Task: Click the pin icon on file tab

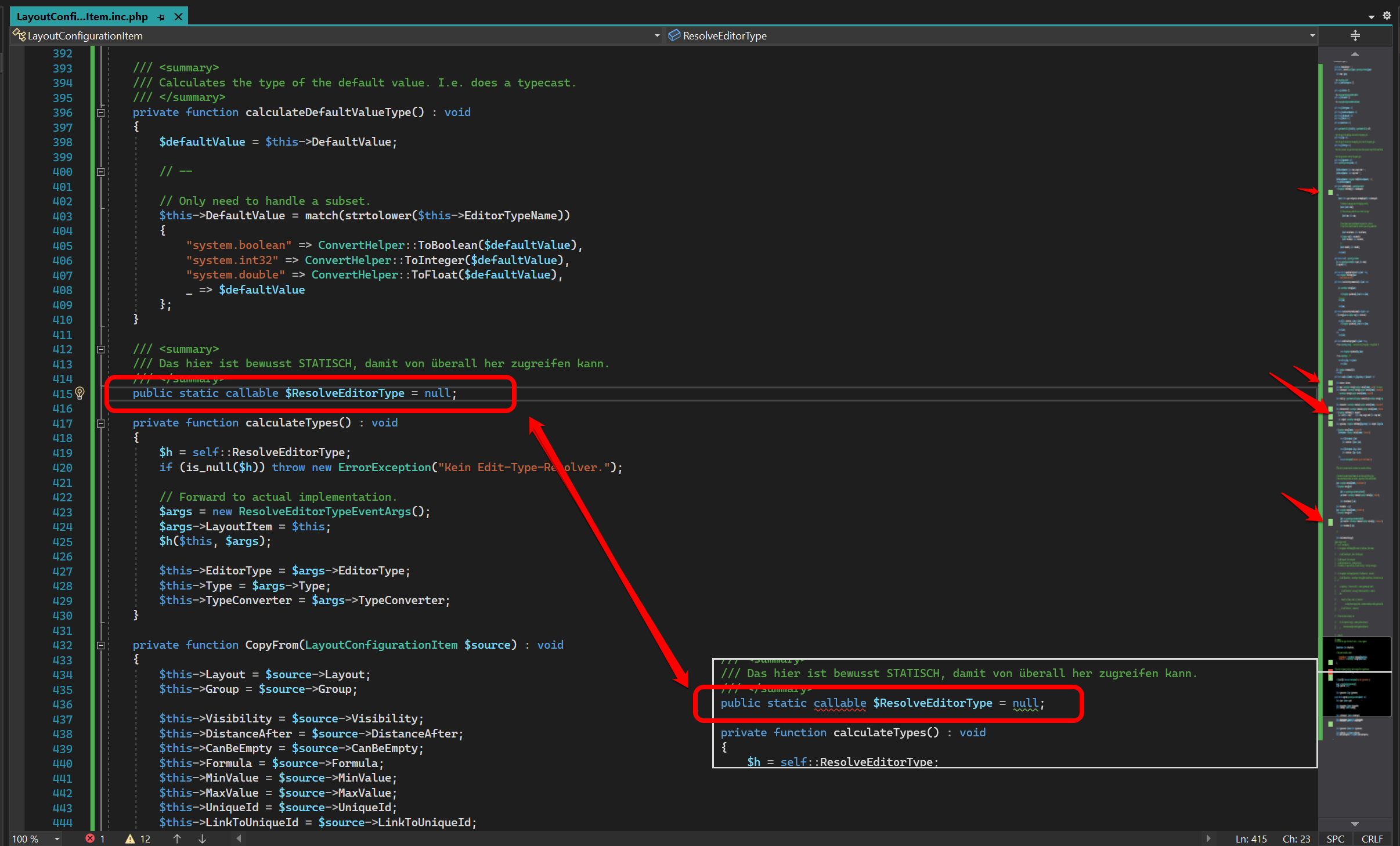Action: pos(161,17)
